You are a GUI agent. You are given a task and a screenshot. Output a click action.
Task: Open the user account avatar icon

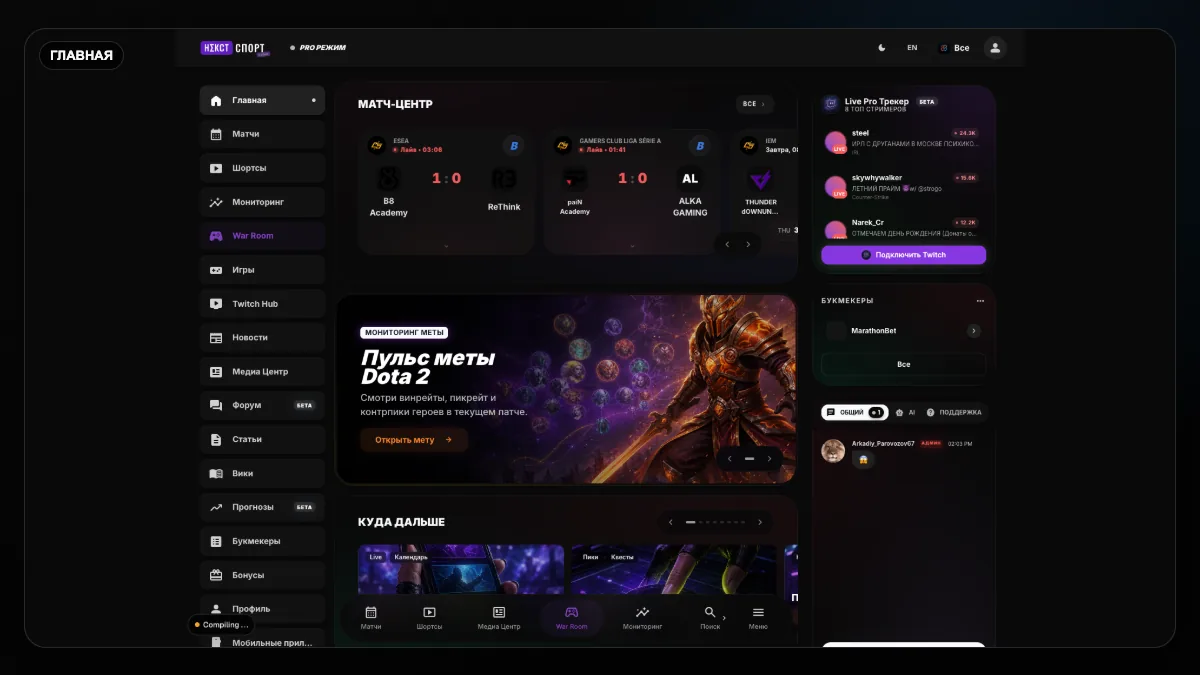coord(994,48)
